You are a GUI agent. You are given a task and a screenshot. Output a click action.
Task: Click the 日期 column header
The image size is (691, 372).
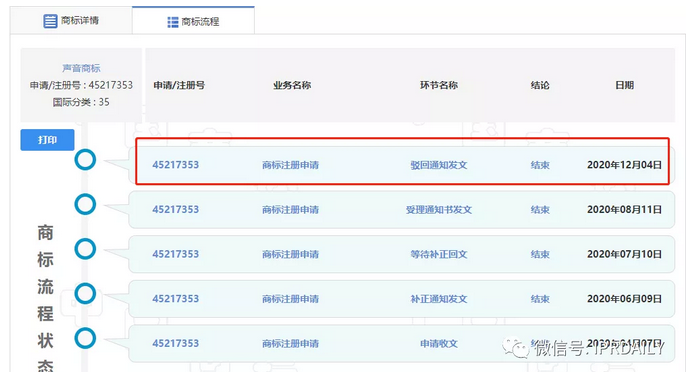click(624, 85)
